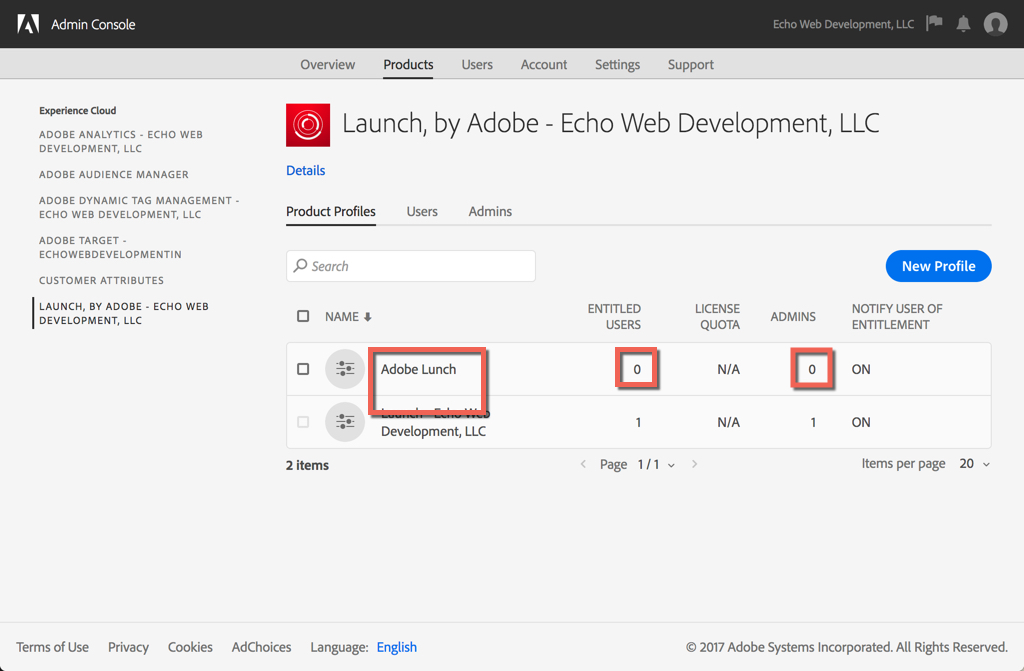Open the Adobe Lunch profile name

419,369
